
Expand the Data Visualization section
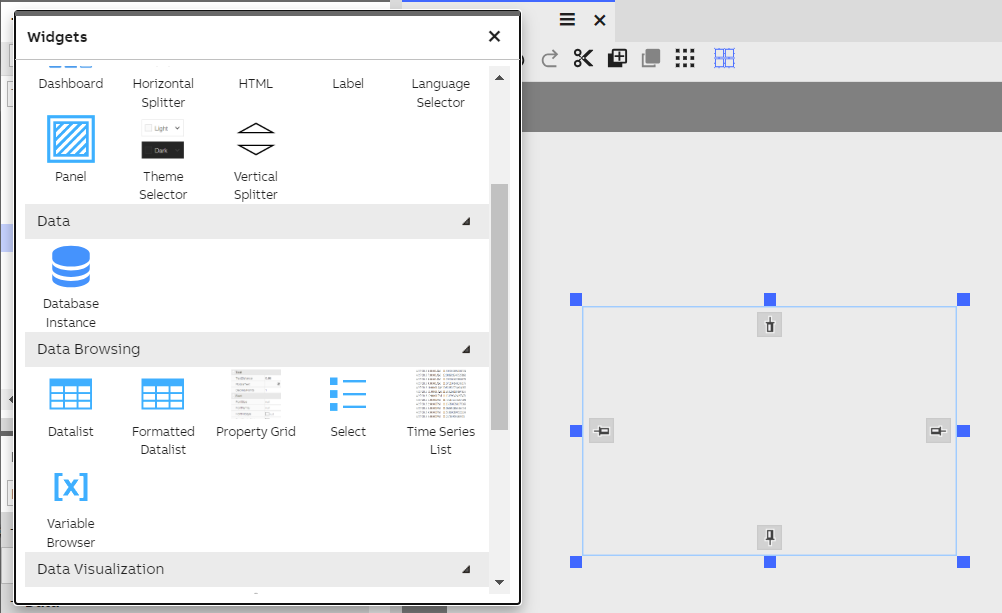coord(465,569)
